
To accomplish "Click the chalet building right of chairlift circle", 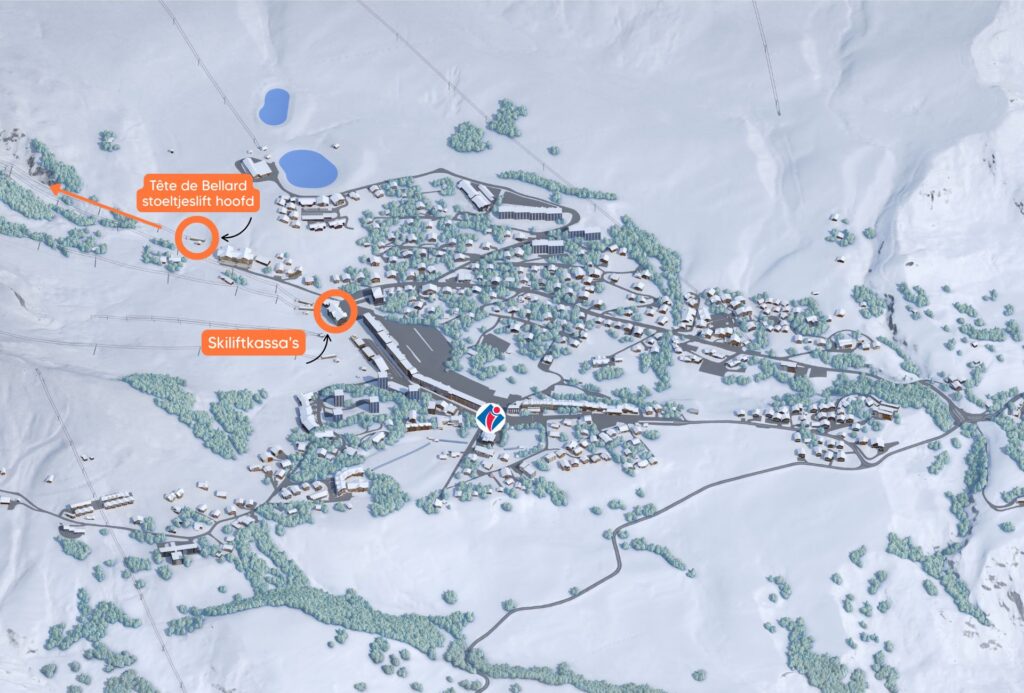I will [236, 255].
